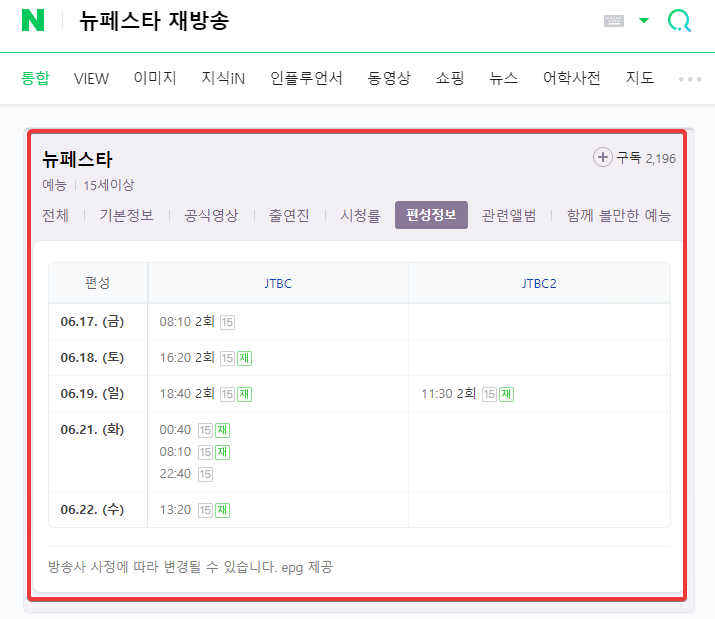Open the 어학사전 tab
Viewport: 715px width, 619px height.
pos(571,78)
